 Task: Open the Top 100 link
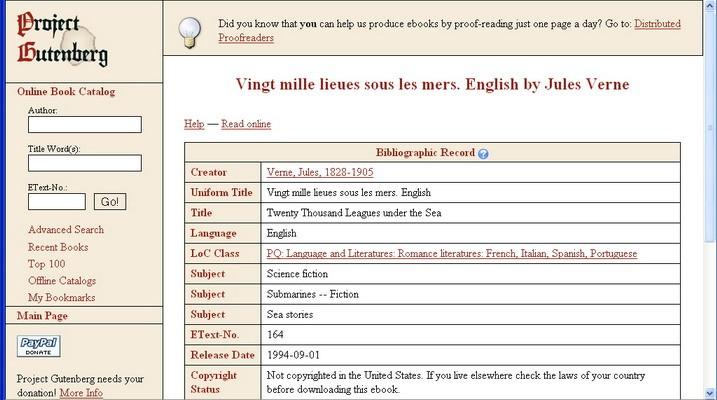click(x=46, y=264)
